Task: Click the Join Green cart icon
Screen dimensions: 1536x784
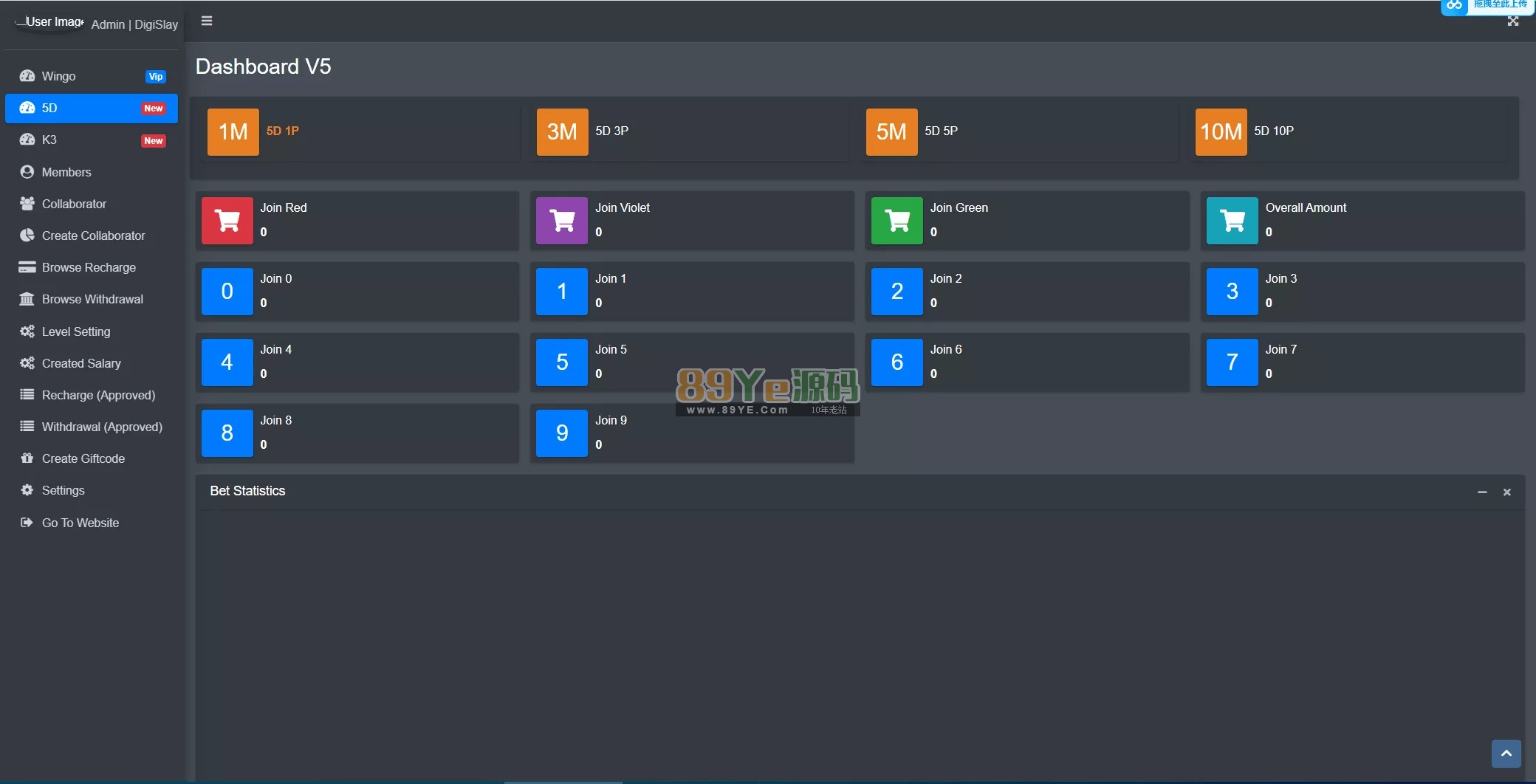Action: 897,220
